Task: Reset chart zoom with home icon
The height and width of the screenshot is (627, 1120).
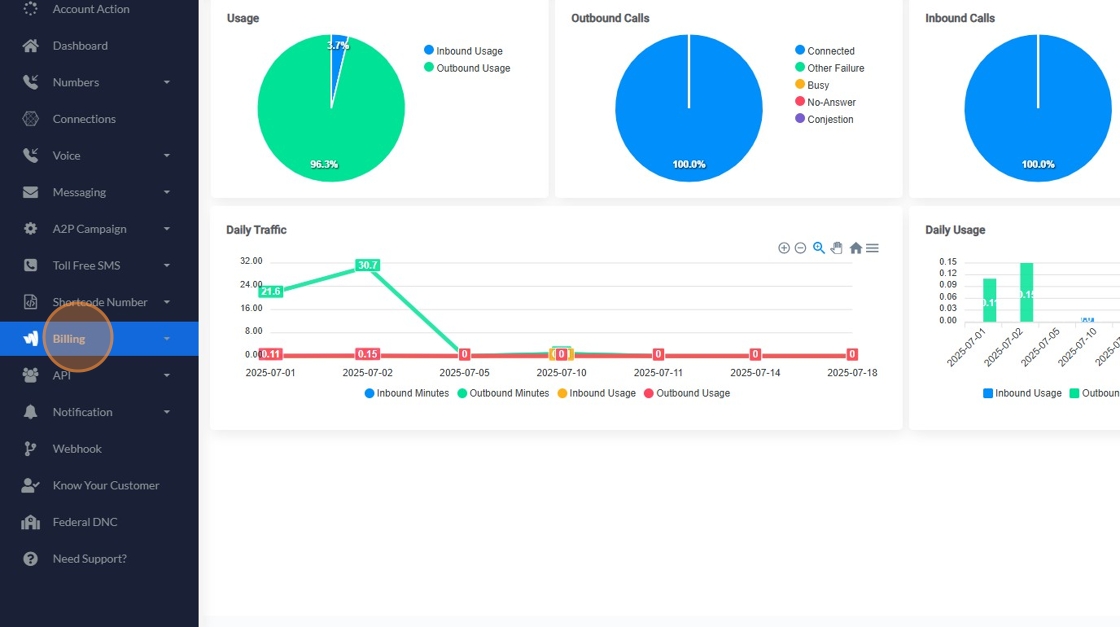Action: 856,248
